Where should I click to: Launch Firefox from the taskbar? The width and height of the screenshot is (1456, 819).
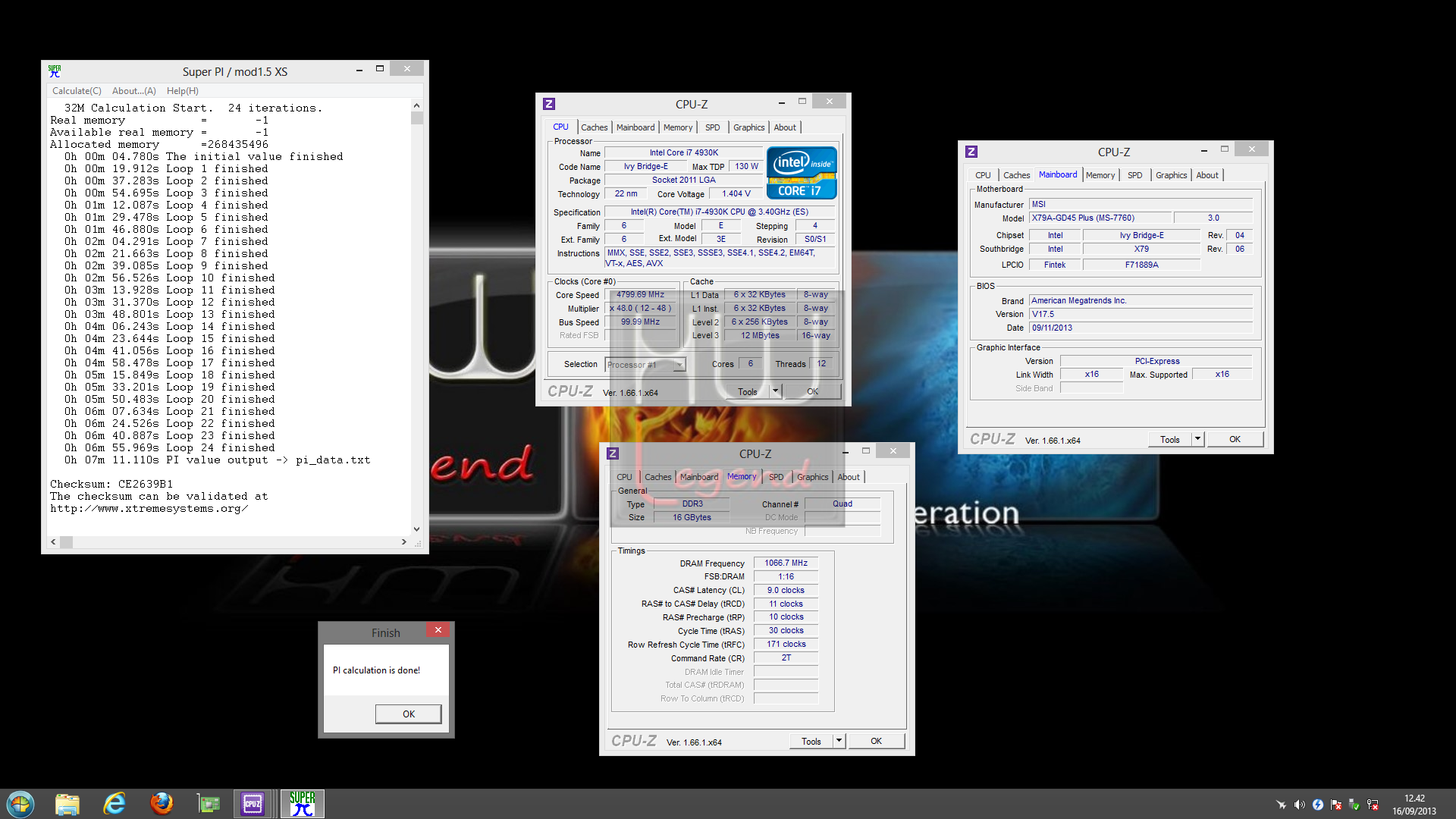[162, 804]
